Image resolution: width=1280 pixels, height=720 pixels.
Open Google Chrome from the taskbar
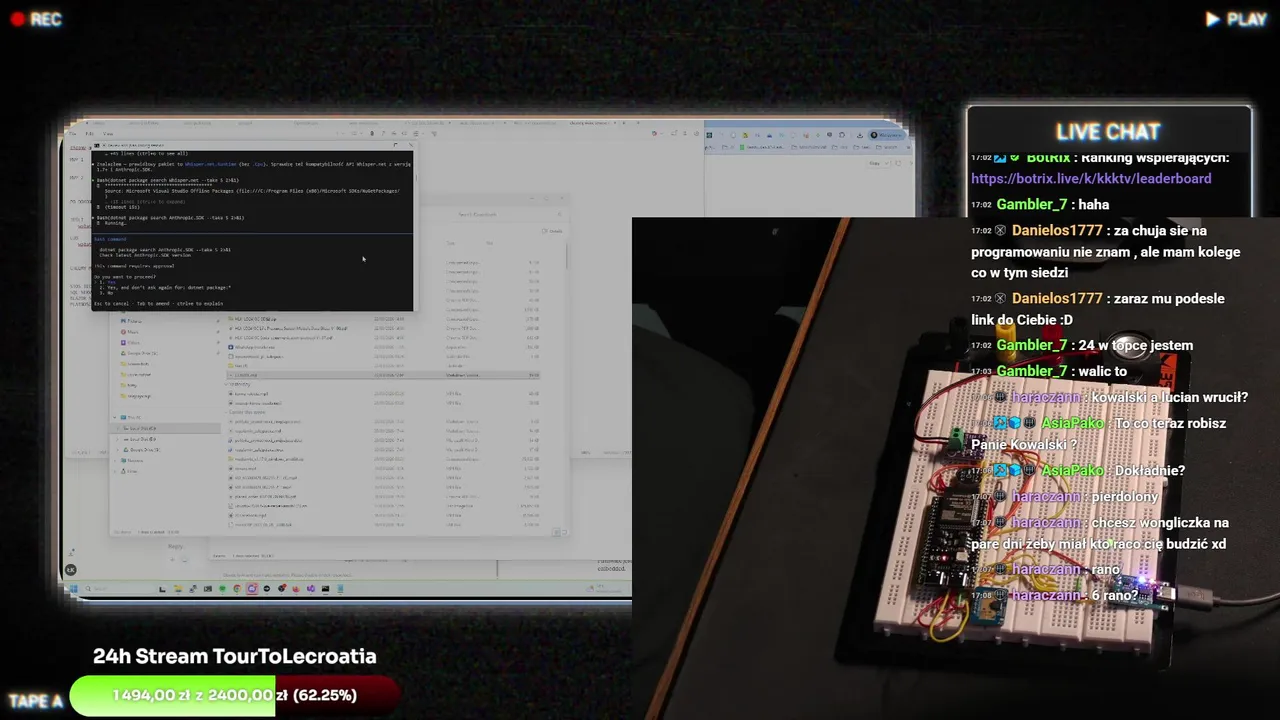click(x=237, y=588)
